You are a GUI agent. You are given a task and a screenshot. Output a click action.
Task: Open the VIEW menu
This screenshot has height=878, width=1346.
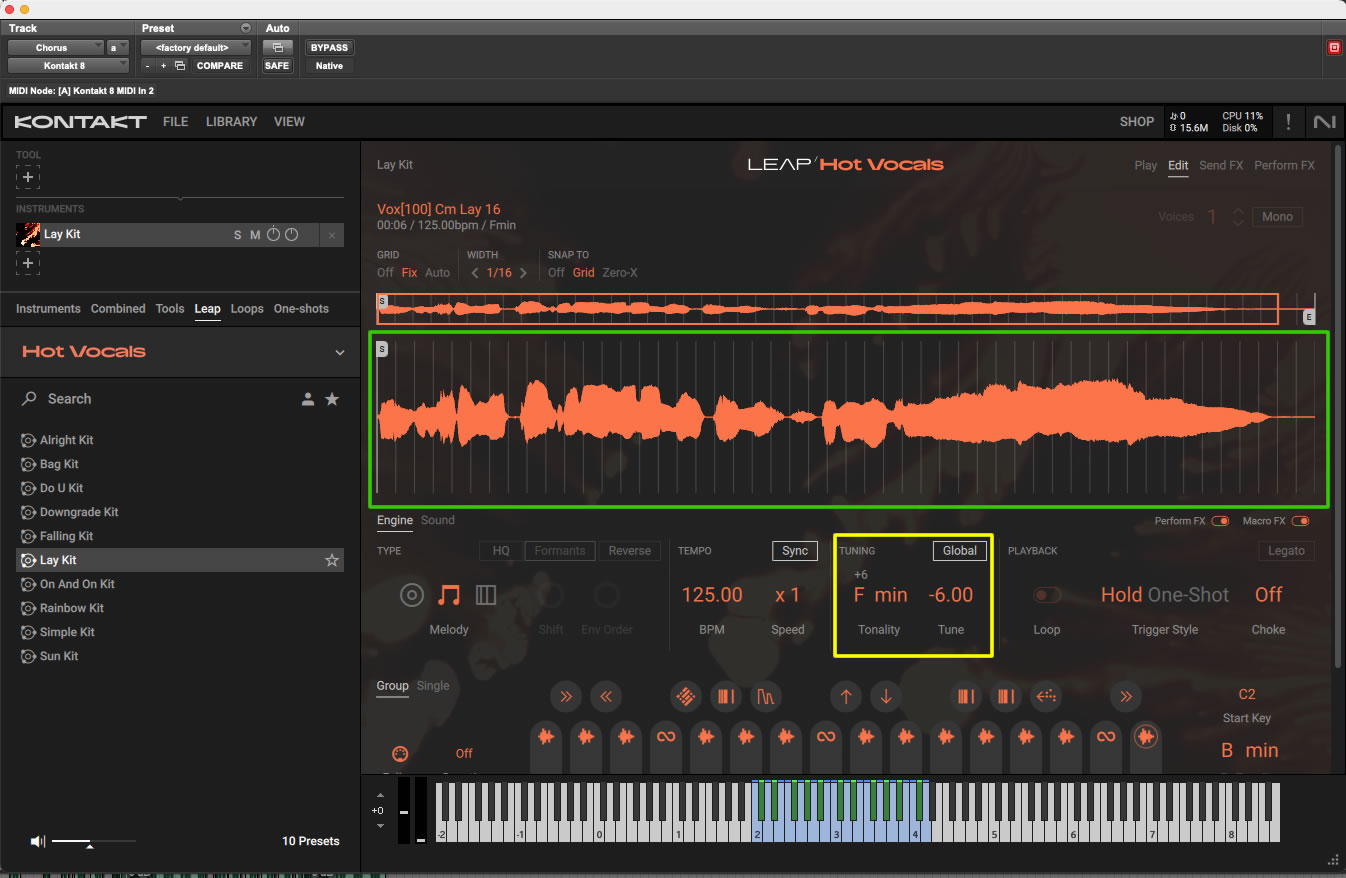click(x=289, y=122)
